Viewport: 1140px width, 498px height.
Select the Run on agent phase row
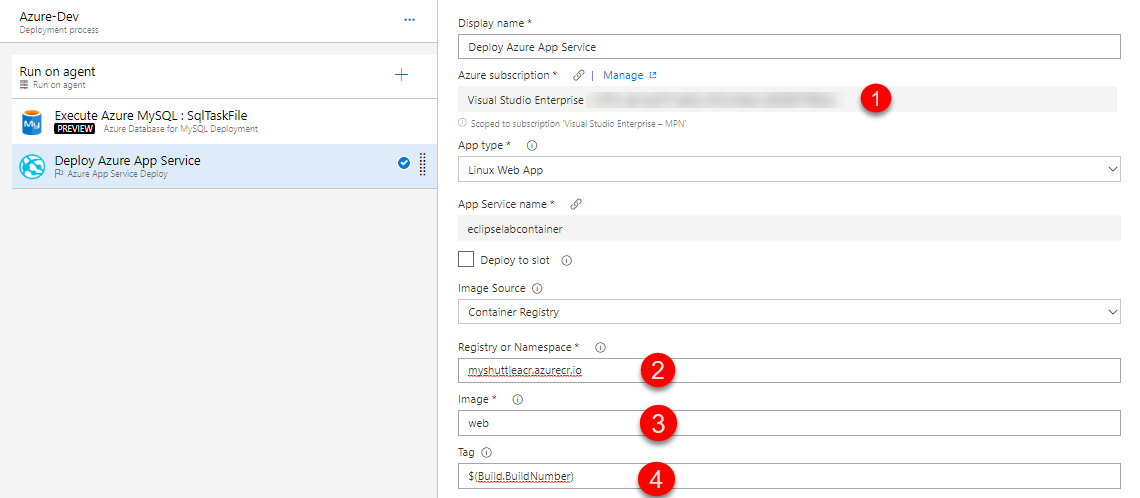pyautogui.click(x=224, y=77)
